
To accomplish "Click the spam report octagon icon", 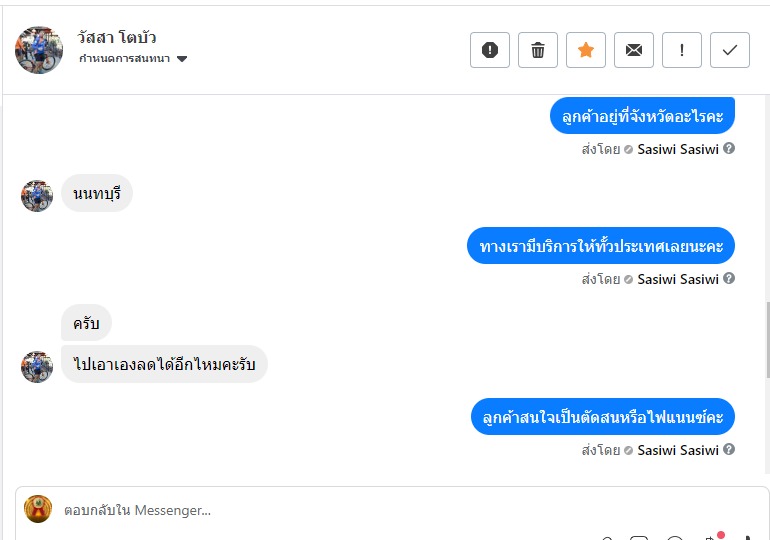I will (x=490, y=50).
